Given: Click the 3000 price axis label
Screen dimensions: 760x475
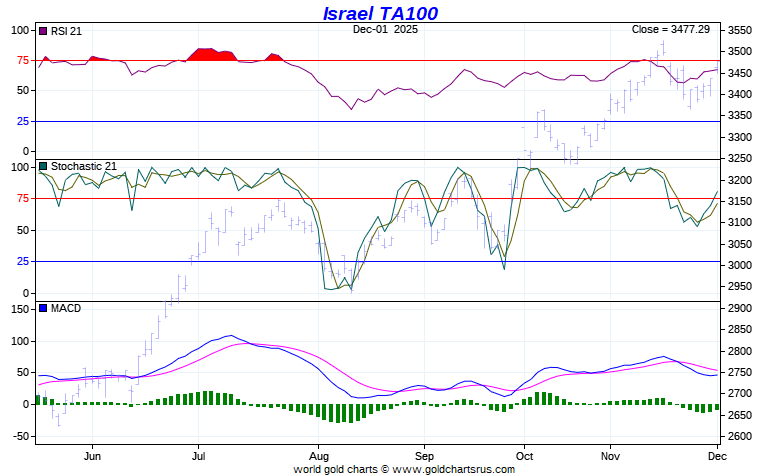Looking at the screenshot, I should 740,265.
